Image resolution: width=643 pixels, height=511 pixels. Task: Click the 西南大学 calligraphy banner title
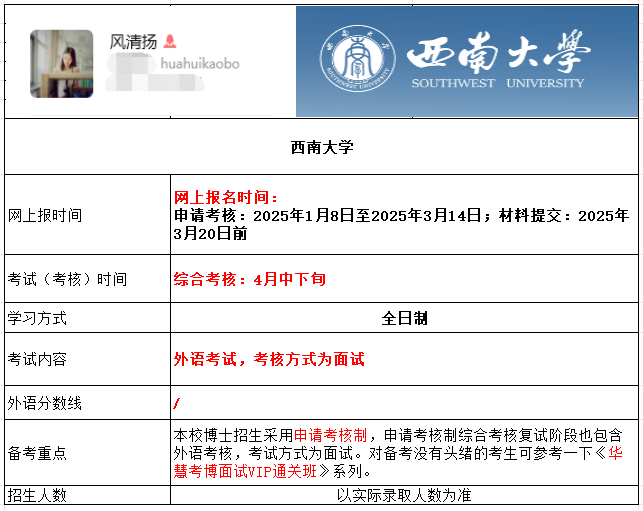point(498,52)
